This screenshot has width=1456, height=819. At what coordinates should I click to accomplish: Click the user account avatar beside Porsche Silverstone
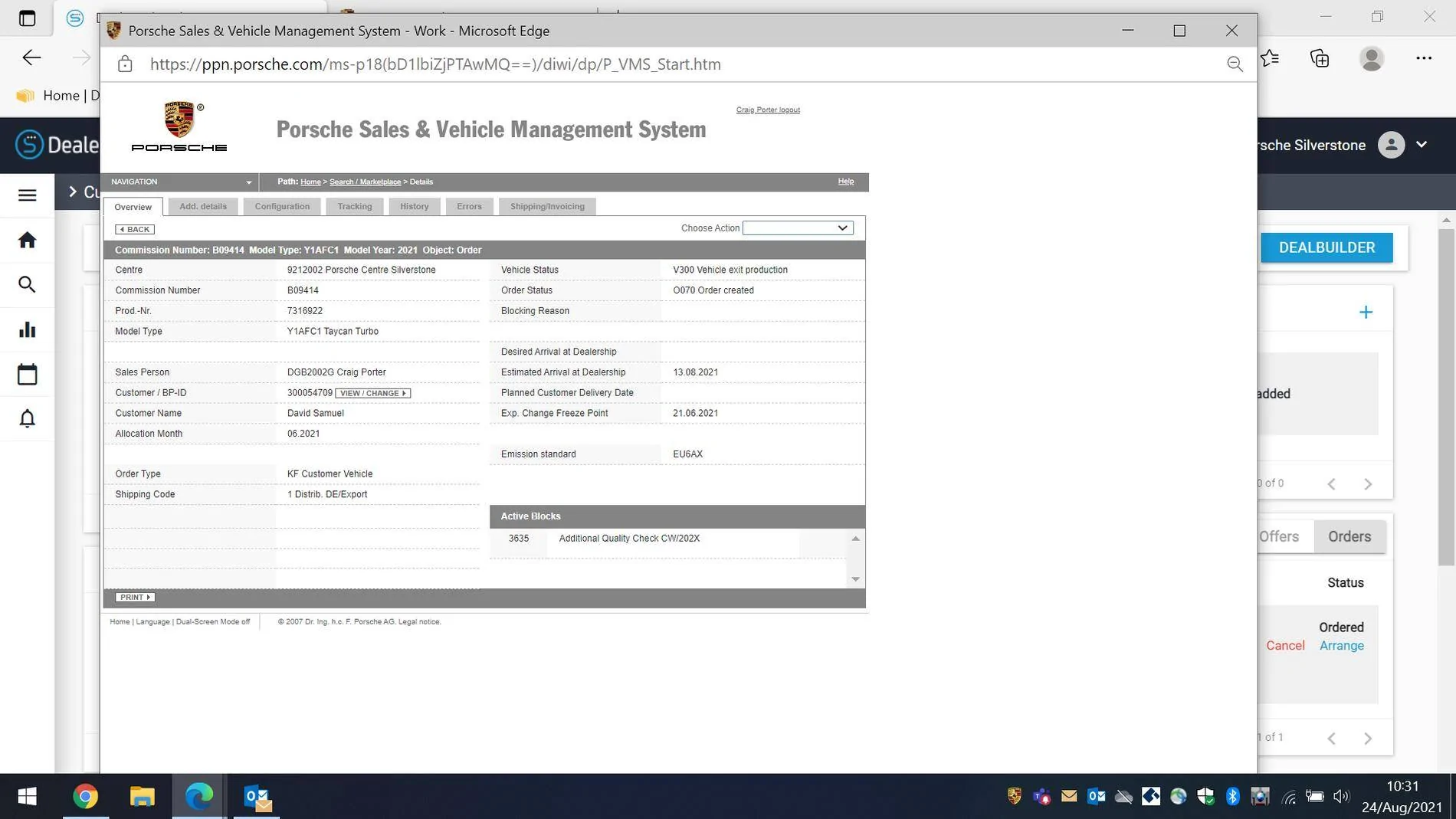click(1391, 145)
